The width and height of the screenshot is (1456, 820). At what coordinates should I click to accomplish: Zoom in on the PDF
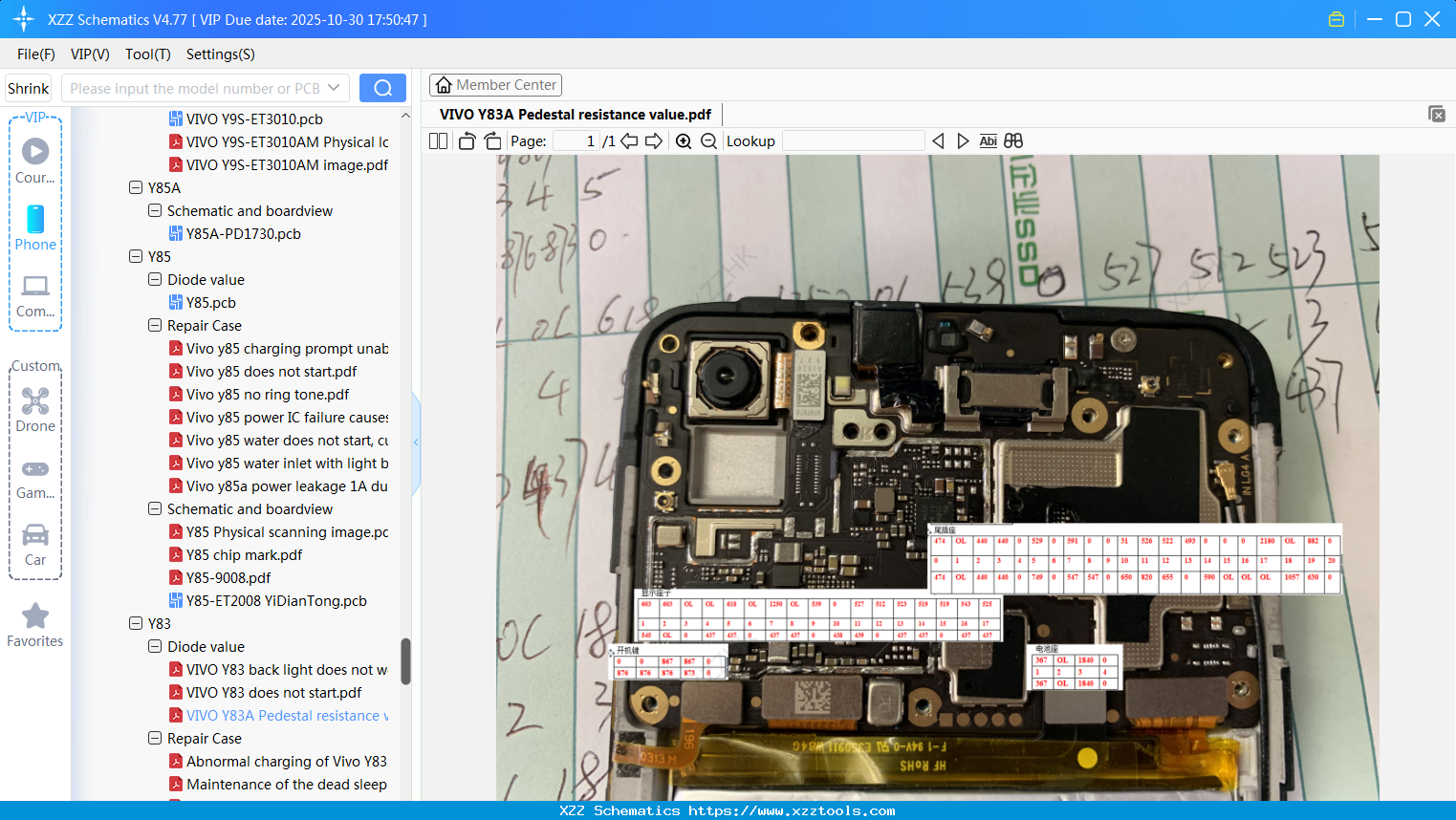pyautogui.click(x=684, y=141)
